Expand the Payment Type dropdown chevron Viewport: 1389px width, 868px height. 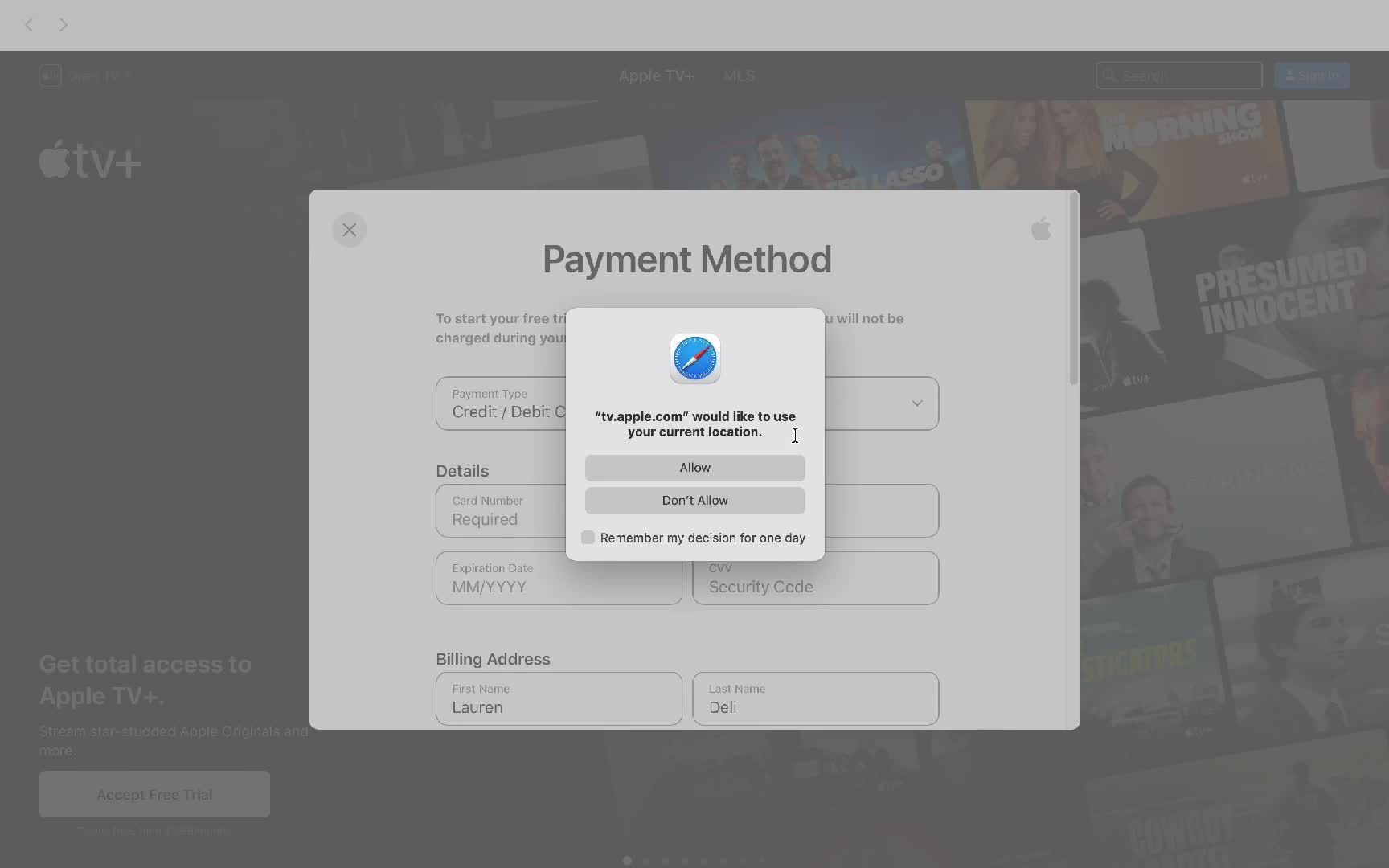click(x=917, y=403)
